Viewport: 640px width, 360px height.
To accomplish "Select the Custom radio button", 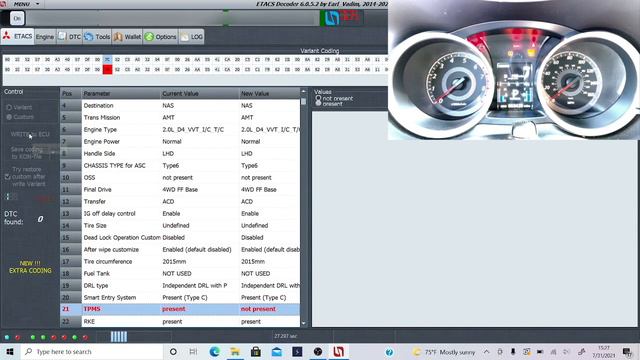I will (x=9, y=117).
